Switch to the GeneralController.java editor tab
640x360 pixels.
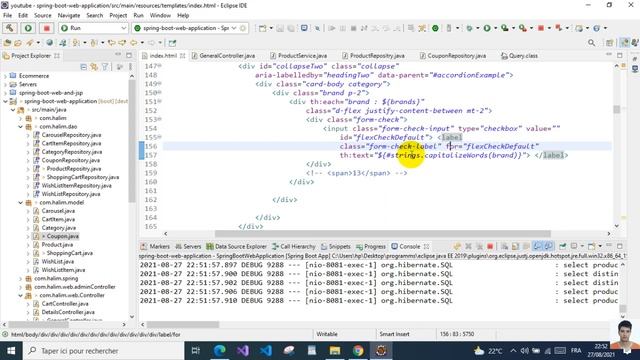[227, 56]
